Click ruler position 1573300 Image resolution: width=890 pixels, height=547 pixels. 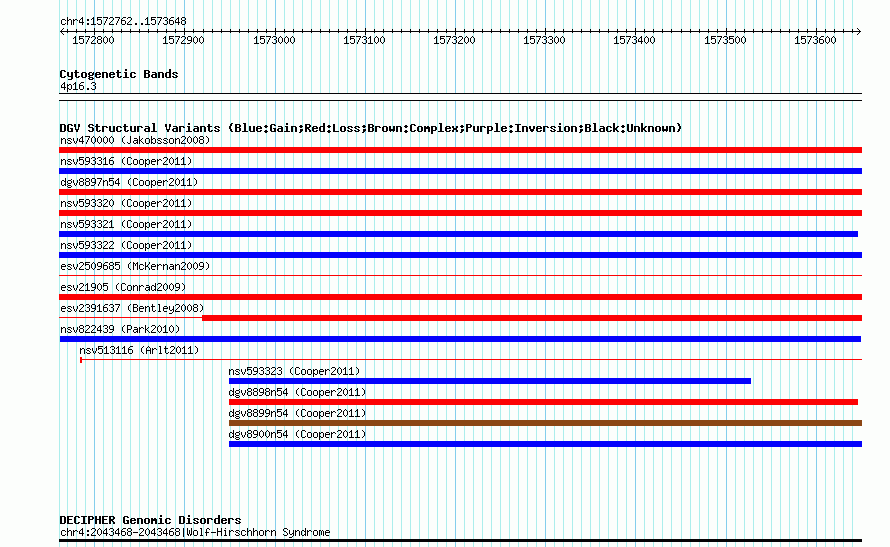point(544,40)
